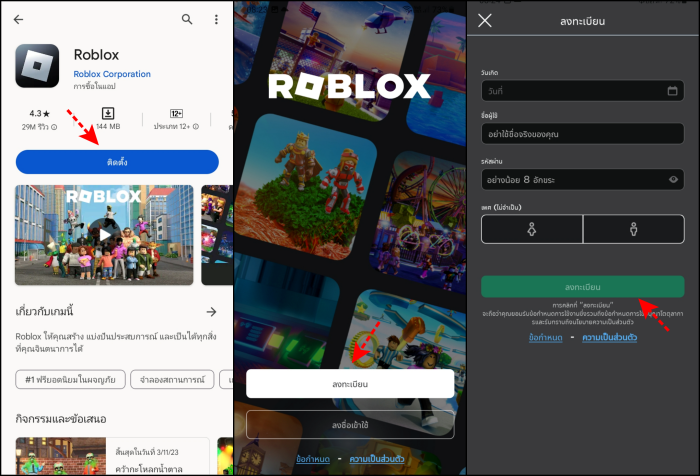
Task: Click the username field อย่าใช้ชื่อจริงของคุณ
Action: pos(583,134)
